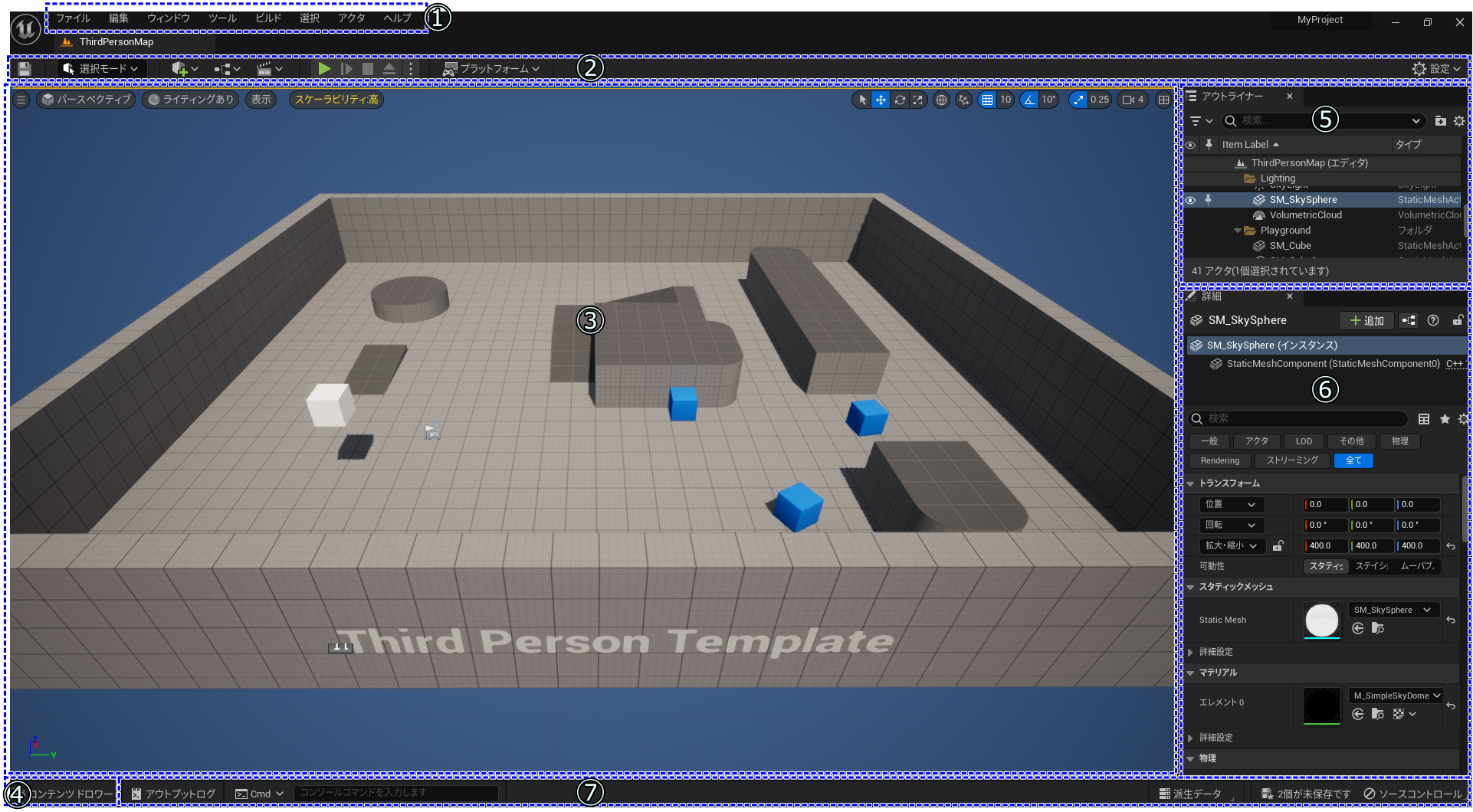Viewport: 1473px width, 812px height.
Task: Click the 追加 button in the details panel
Action: (x=1366, y=320)
